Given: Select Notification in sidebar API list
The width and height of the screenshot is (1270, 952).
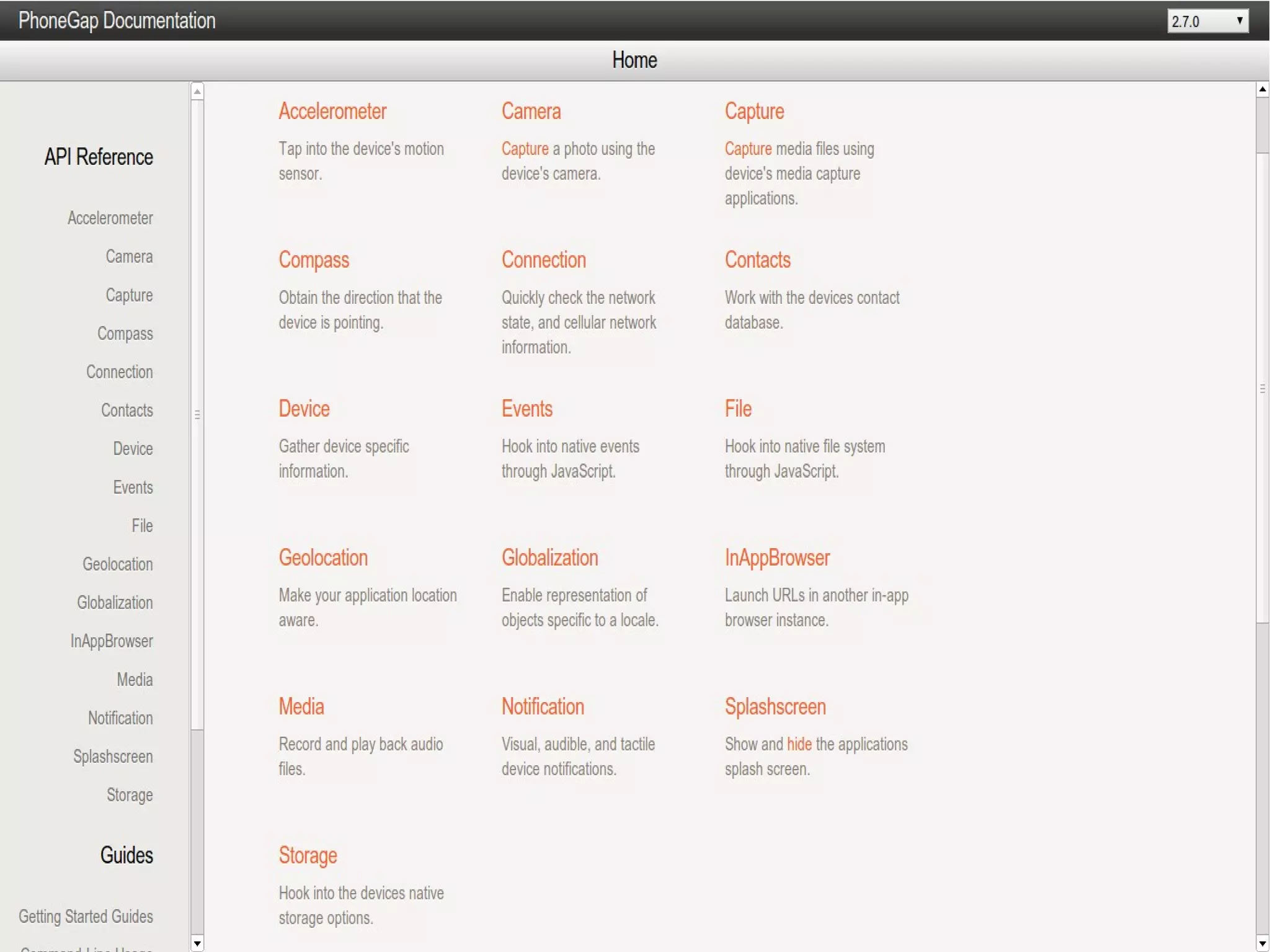Looking at the screenshot, I should tap(120, 718).
